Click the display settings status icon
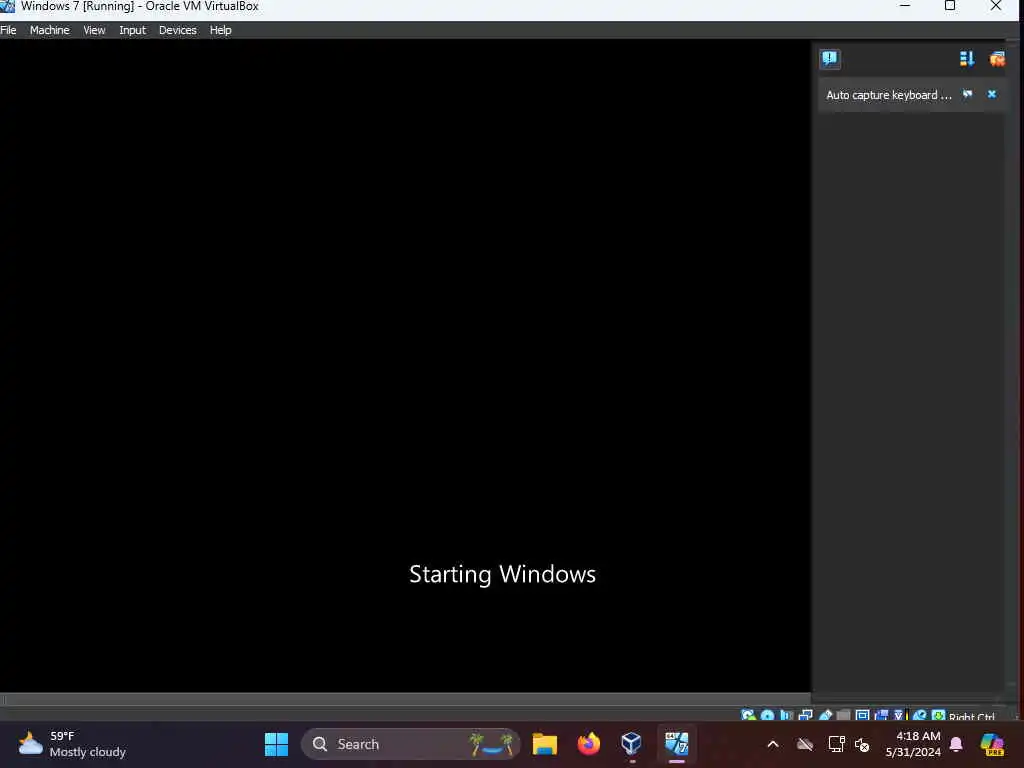Screen dimensions: 1024x768 point(862,716)
